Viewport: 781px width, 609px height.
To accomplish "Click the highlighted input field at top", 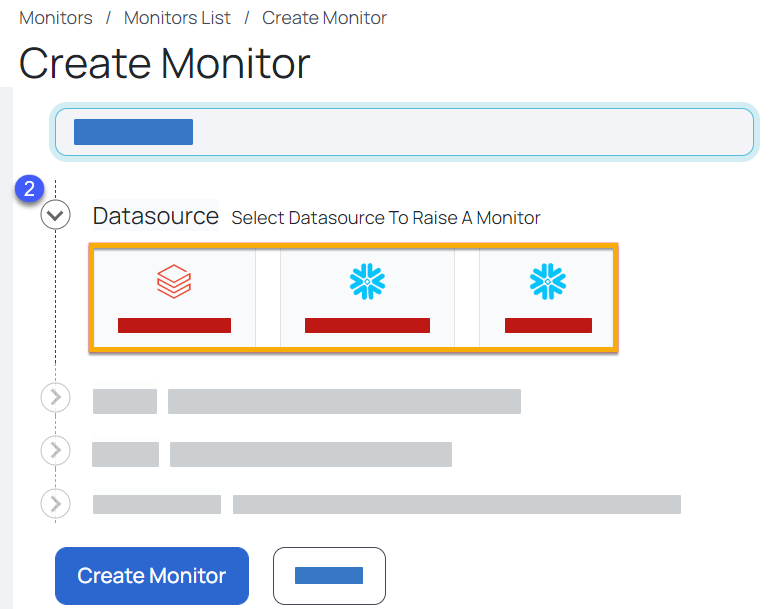I will (404, 132).
